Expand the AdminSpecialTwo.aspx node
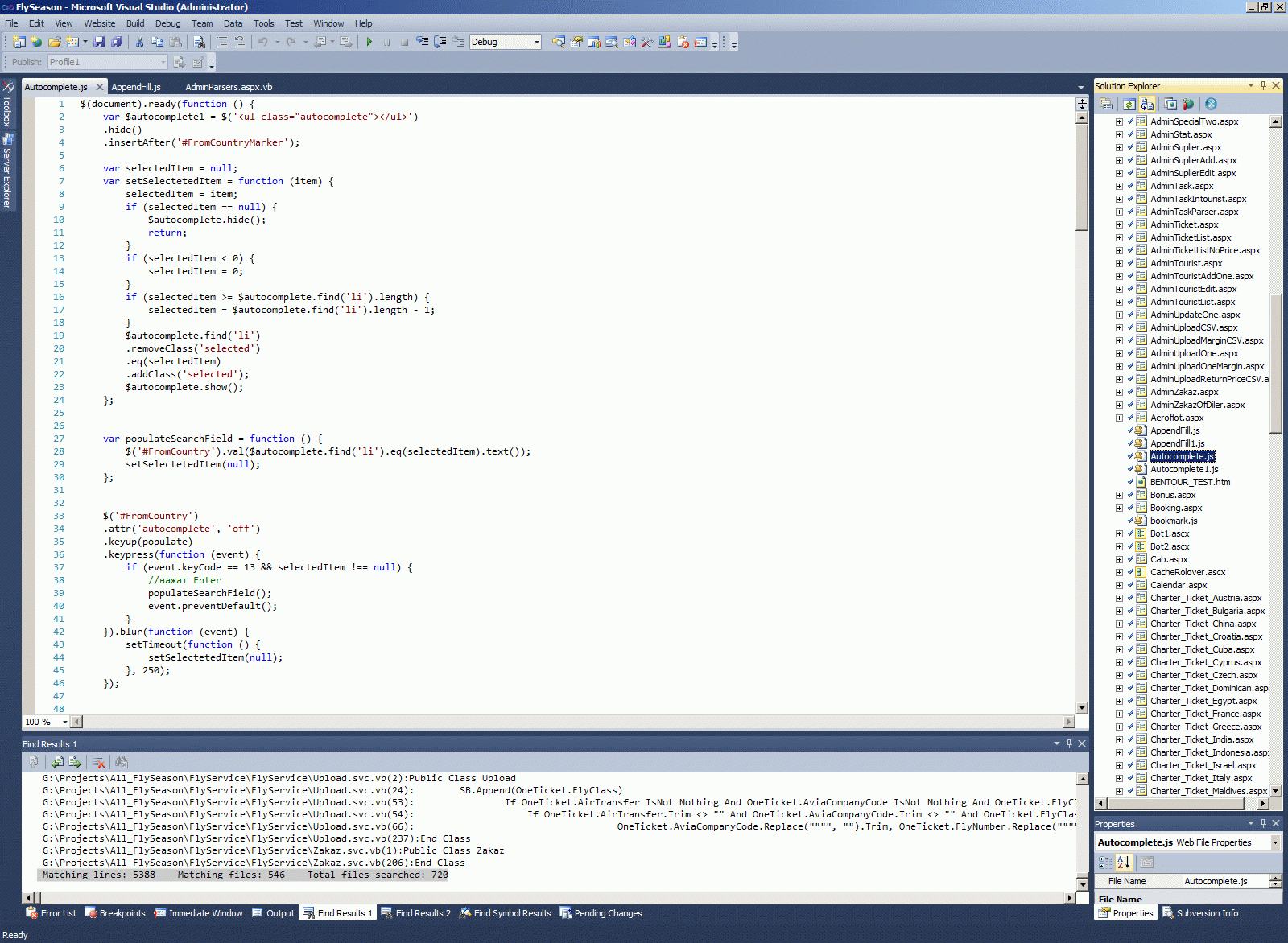 (1119, 122)
